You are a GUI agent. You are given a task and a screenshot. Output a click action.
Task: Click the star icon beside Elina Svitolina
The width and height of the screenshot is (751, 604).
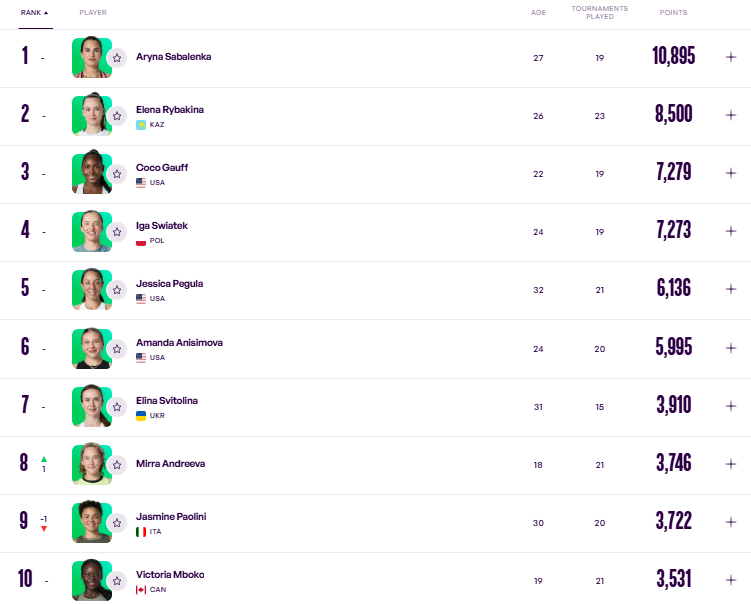tap(117, 407)
